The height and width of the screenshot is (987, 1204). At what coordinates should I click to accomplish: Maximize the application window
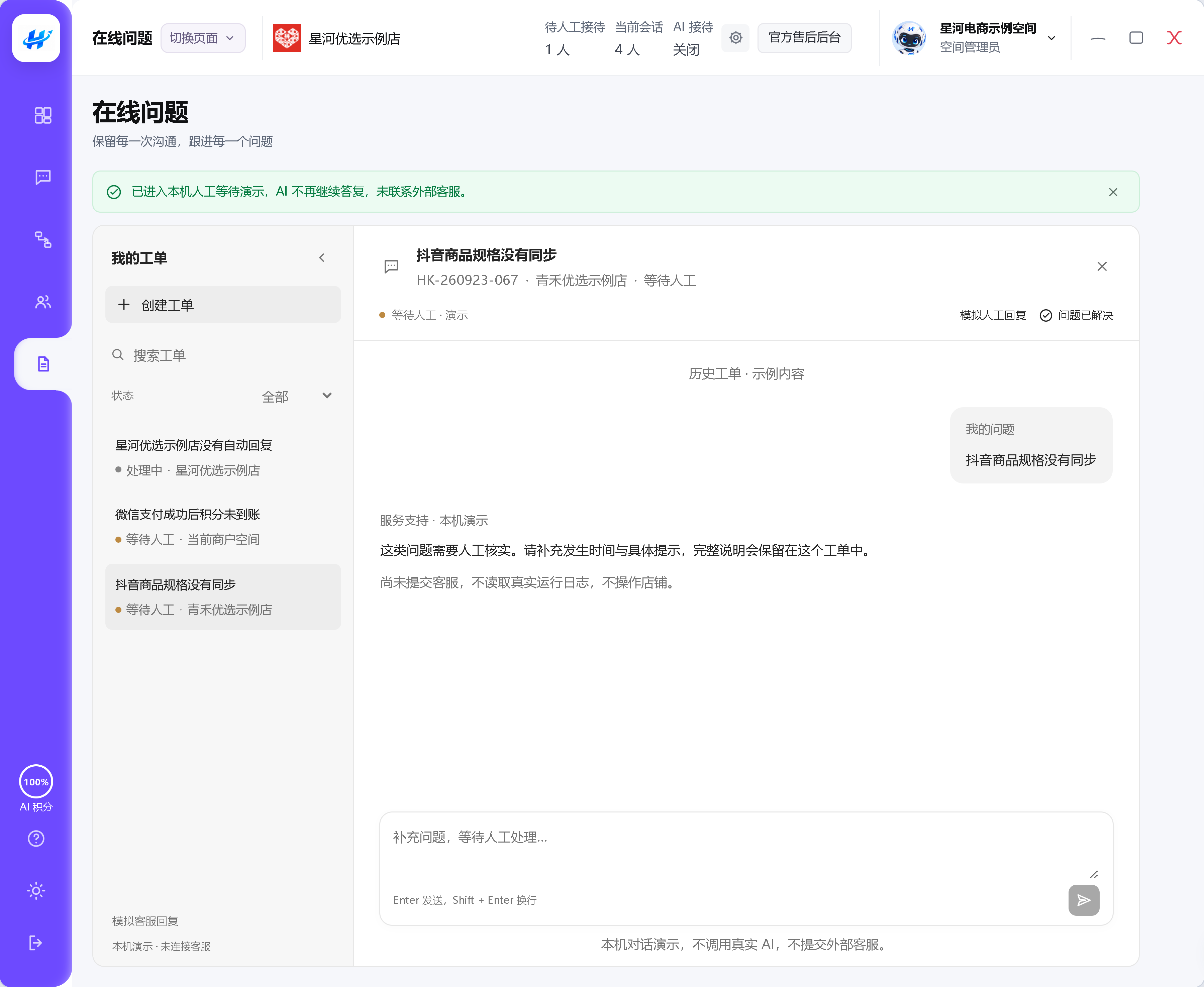(1136, 38)
